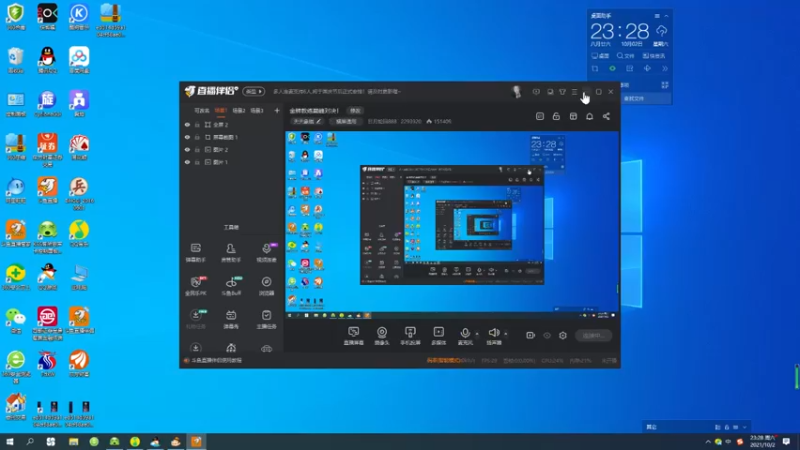Add a new scene with plus button
800x450 pixels.
(x=277, y=110)
